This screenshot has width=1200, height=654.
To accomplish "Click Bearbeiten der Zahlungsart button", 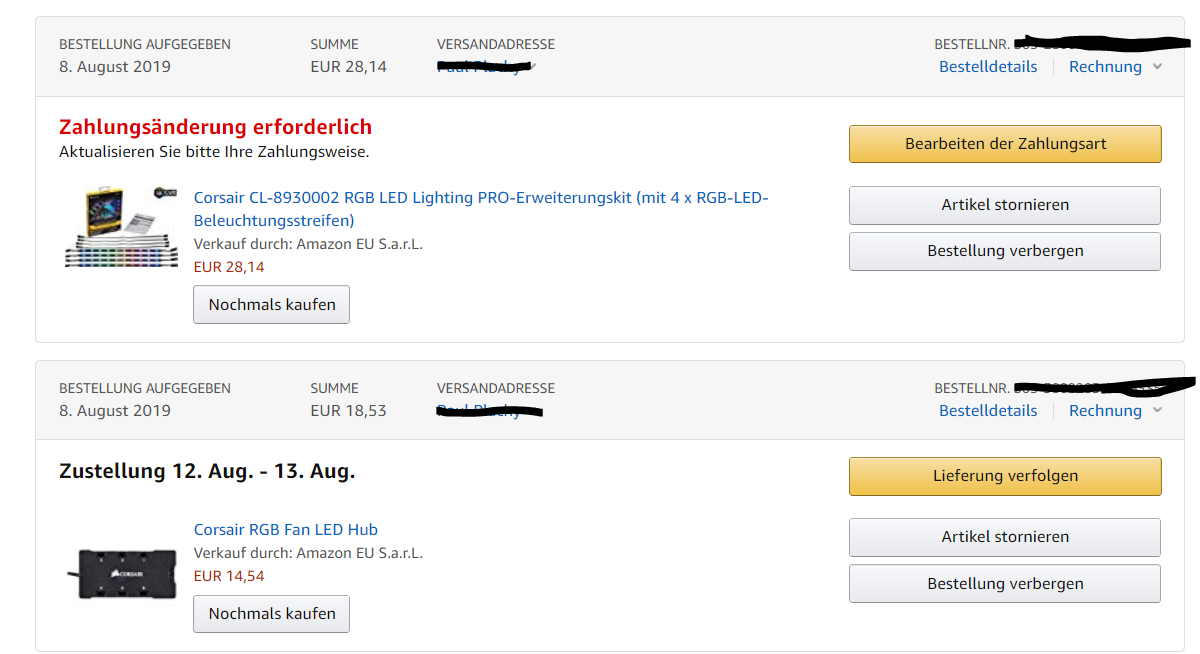I will 1005,144.
